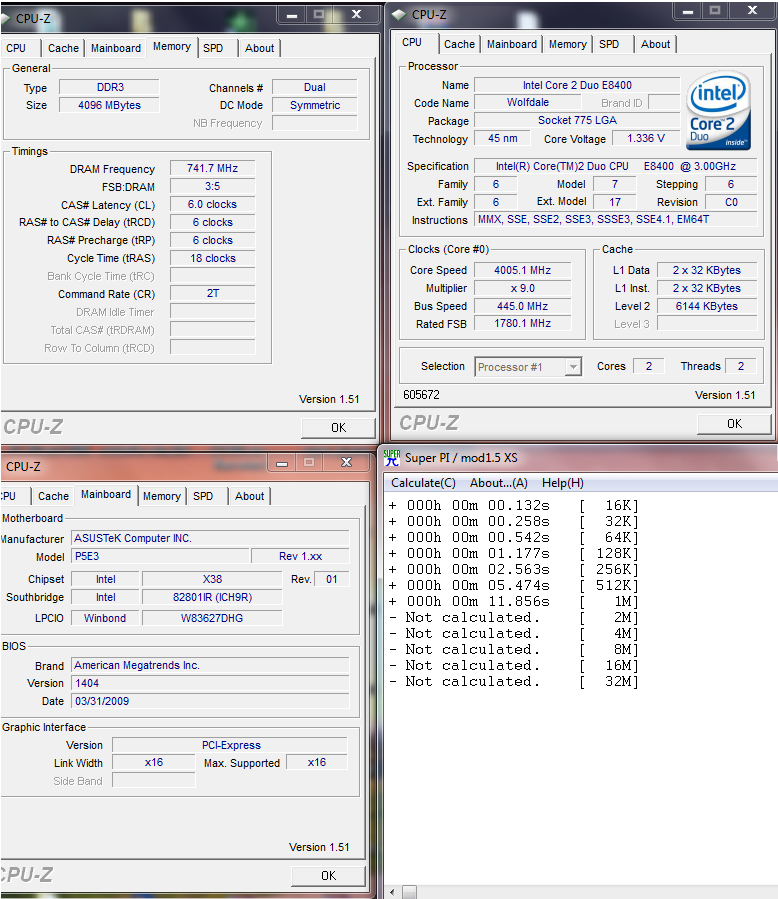Click the 16K result line in Super PI
Viewport: 778px width, 899px height.
(x=514, y=505)
